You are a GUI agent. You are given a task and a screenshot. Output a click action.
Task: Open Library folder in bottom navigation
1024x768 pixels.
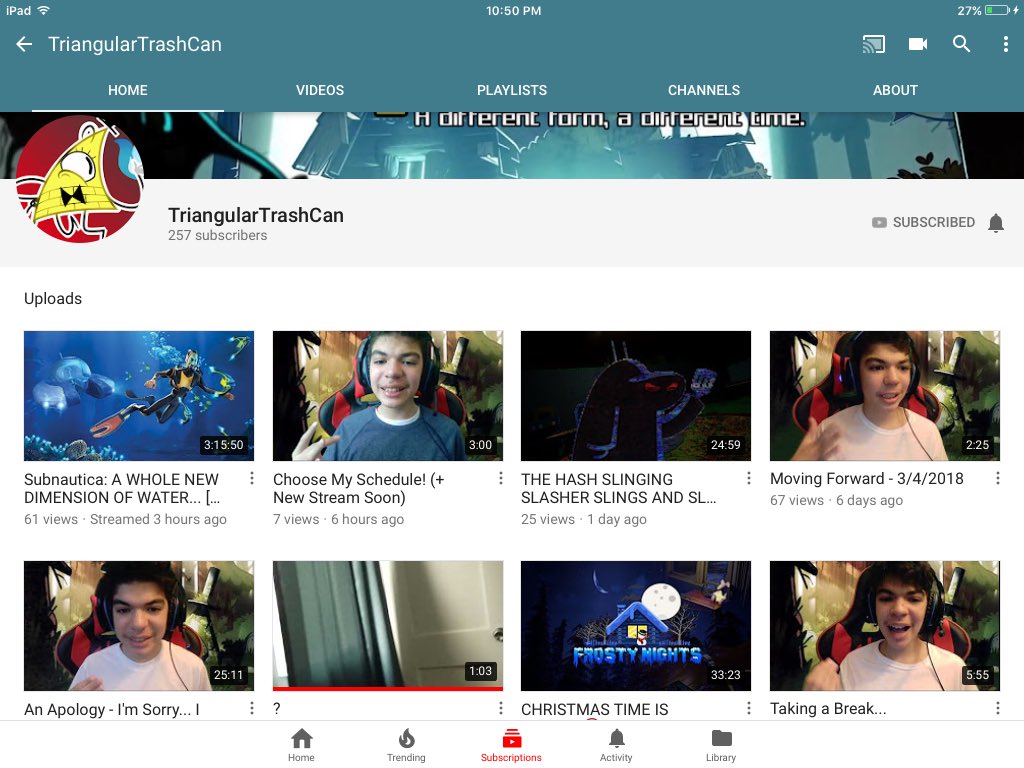coord(721,745)
